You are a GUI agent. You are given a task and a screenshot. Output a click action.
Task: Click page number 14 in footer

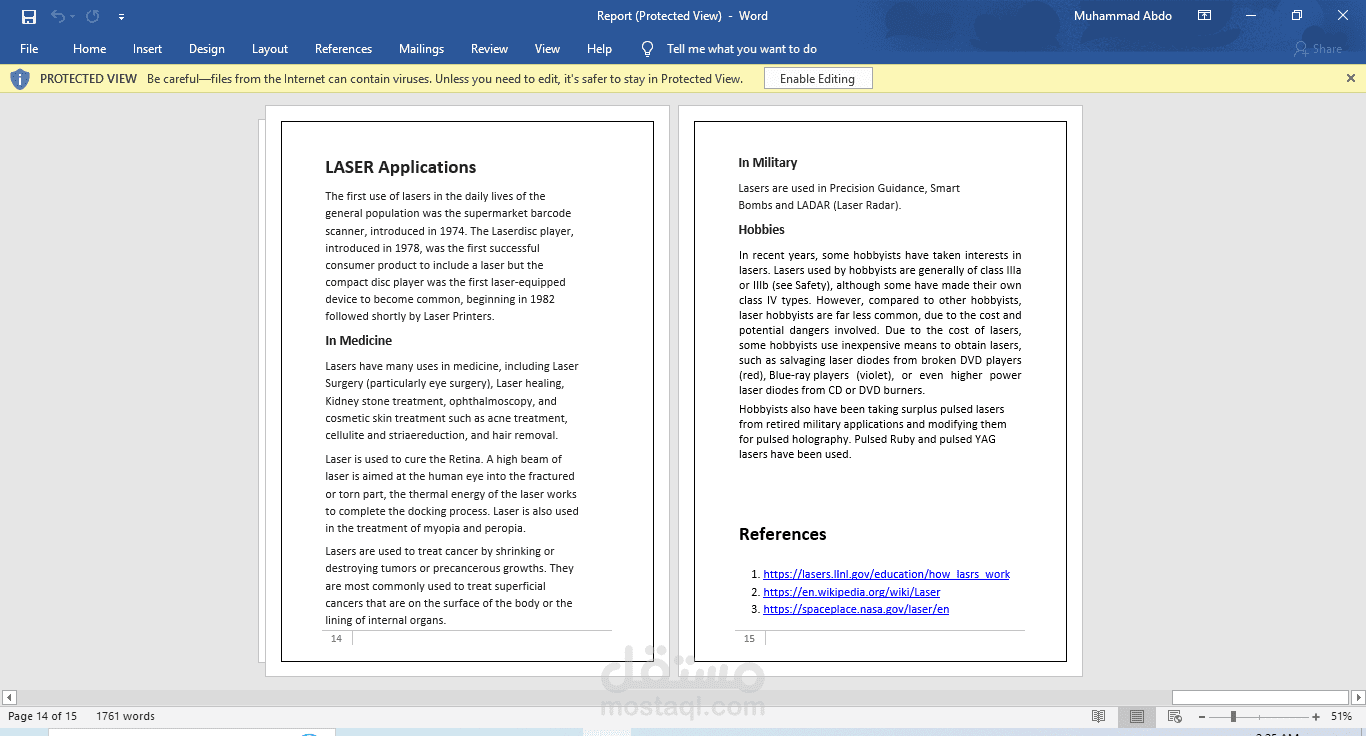pos(336,638)
